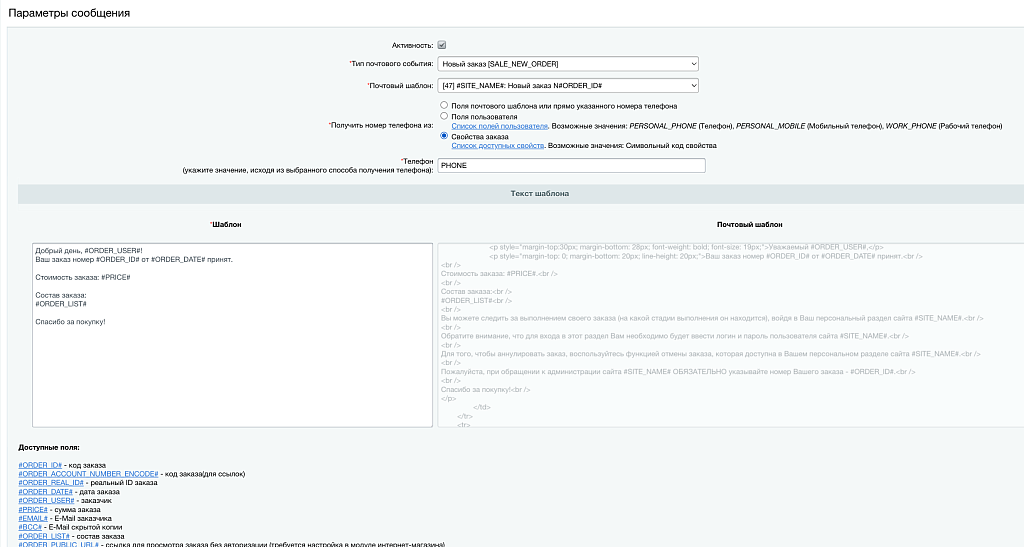Viewport: 1024px width, 547px height.
Task: Insert the #ORDER_ID# field link
Action: [40, 465]
